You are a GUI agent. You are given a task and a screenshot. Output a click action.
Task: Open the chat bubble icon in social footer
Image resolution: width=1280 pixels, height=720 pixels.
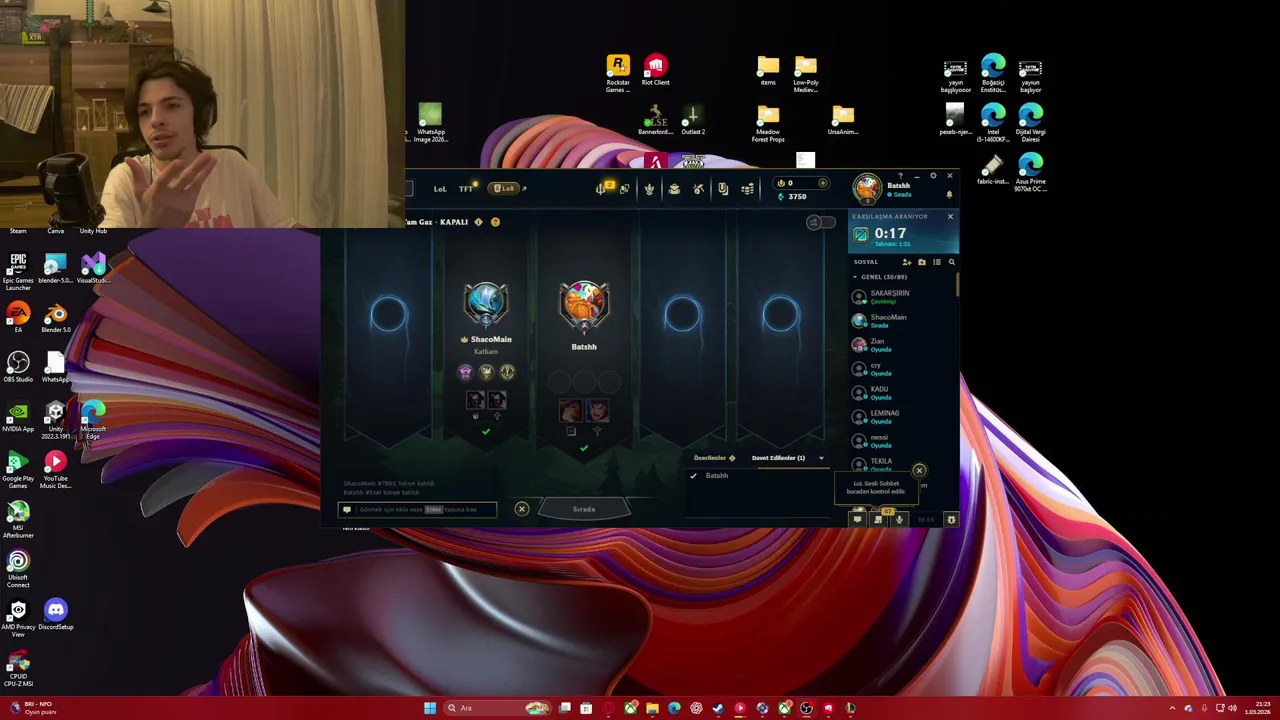(x=857, y=520)
